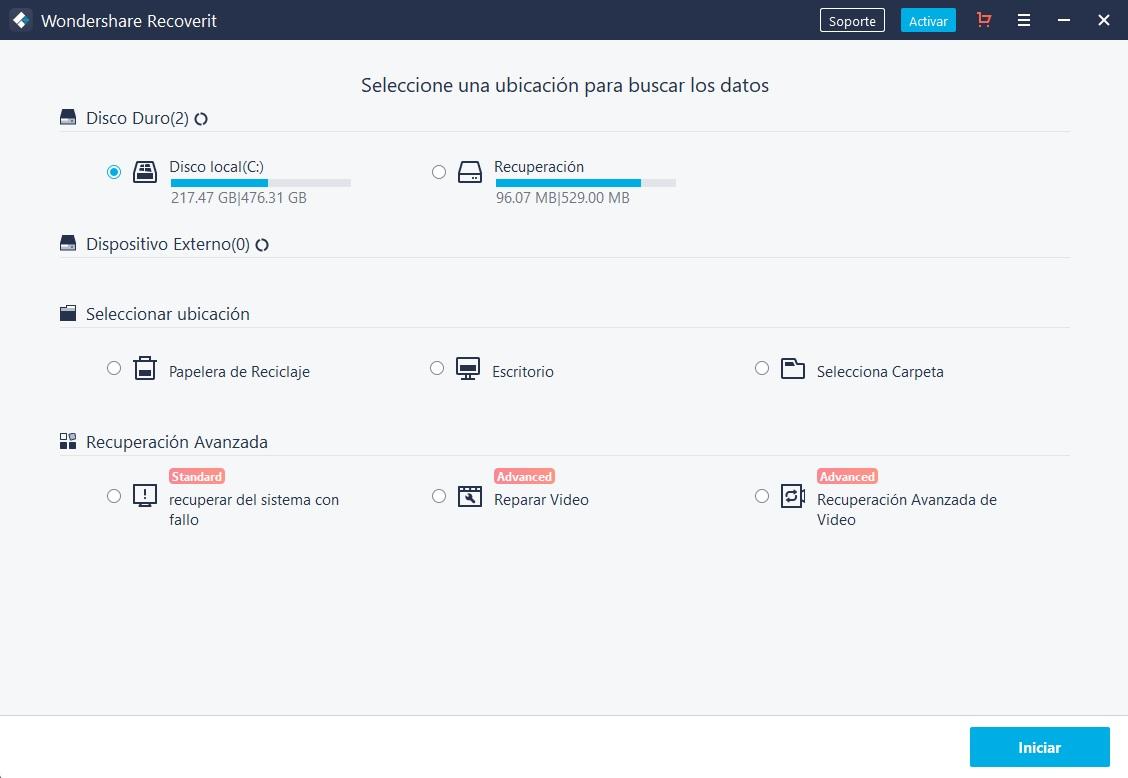Select the Disco local (C:) radio button

pyautogui.click(x=114, y=172)
